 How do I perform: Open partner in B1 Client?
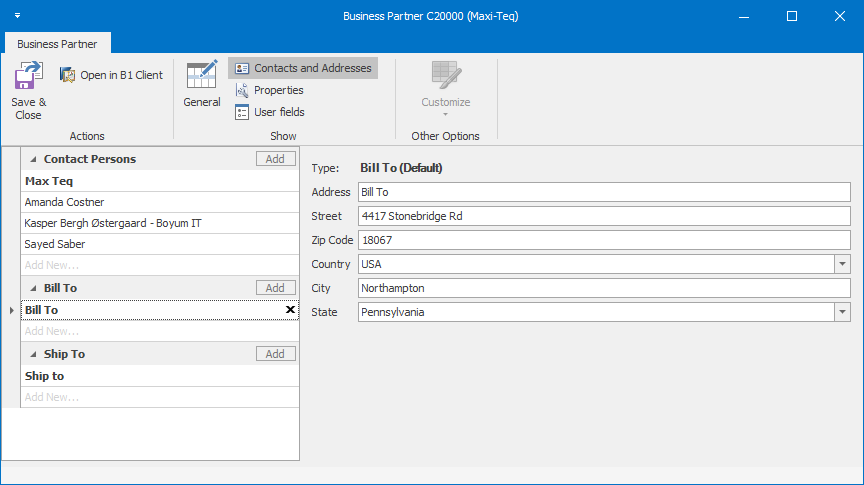(x=111, y=75)
